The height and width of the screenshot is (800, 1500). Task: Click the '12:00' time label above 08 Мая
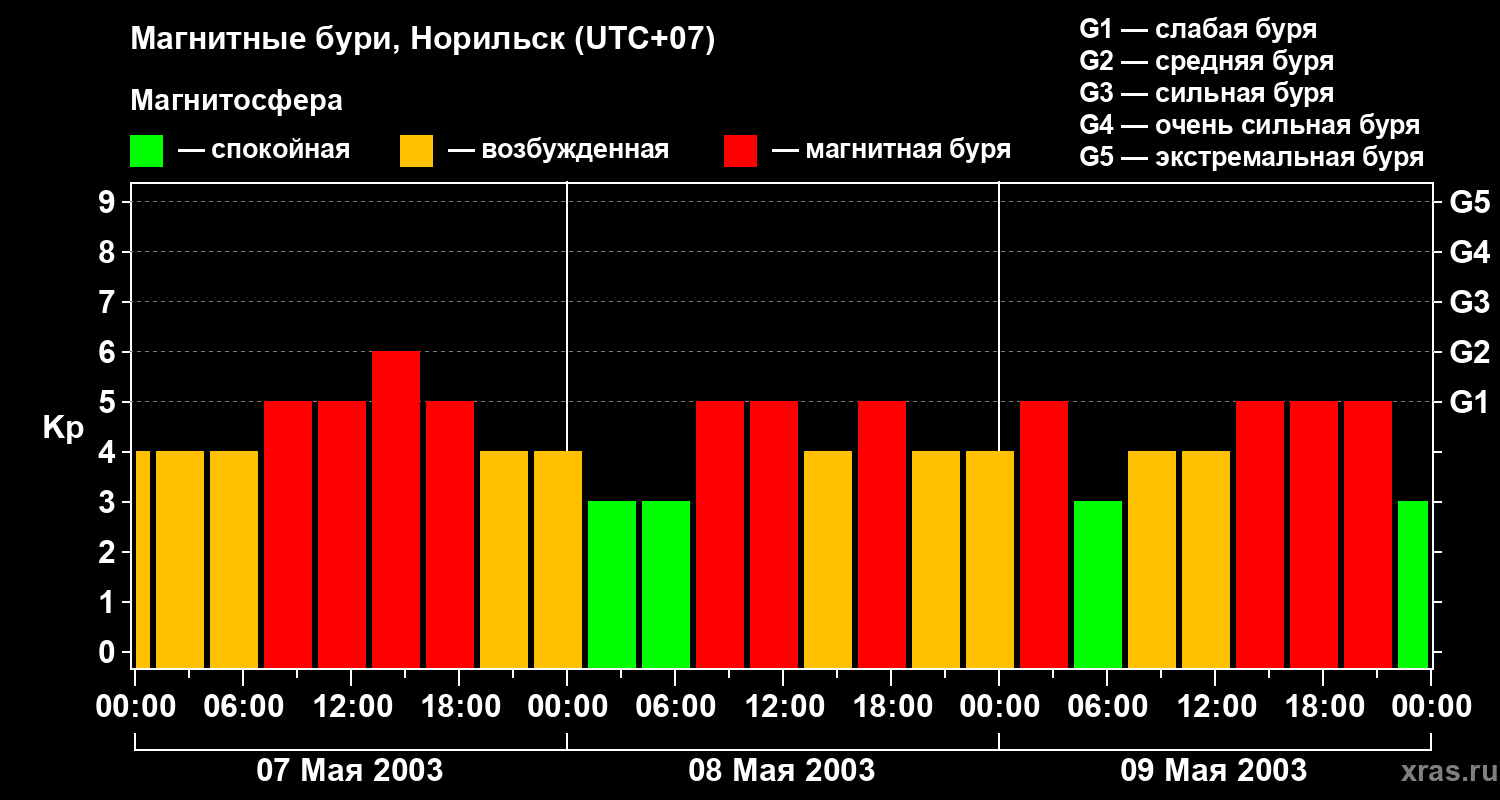[x=784, y=708]
